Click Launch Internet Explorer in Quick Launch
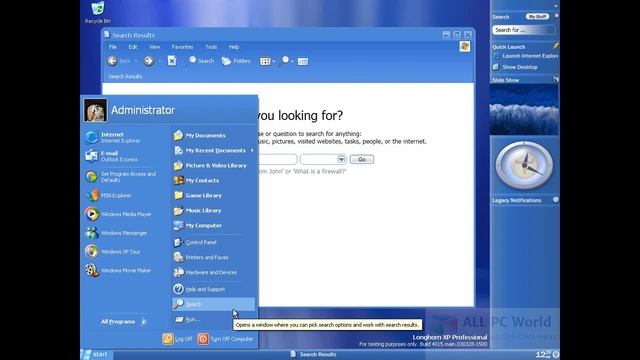Viewport: 640px width, 360px height. click(525, 56)
